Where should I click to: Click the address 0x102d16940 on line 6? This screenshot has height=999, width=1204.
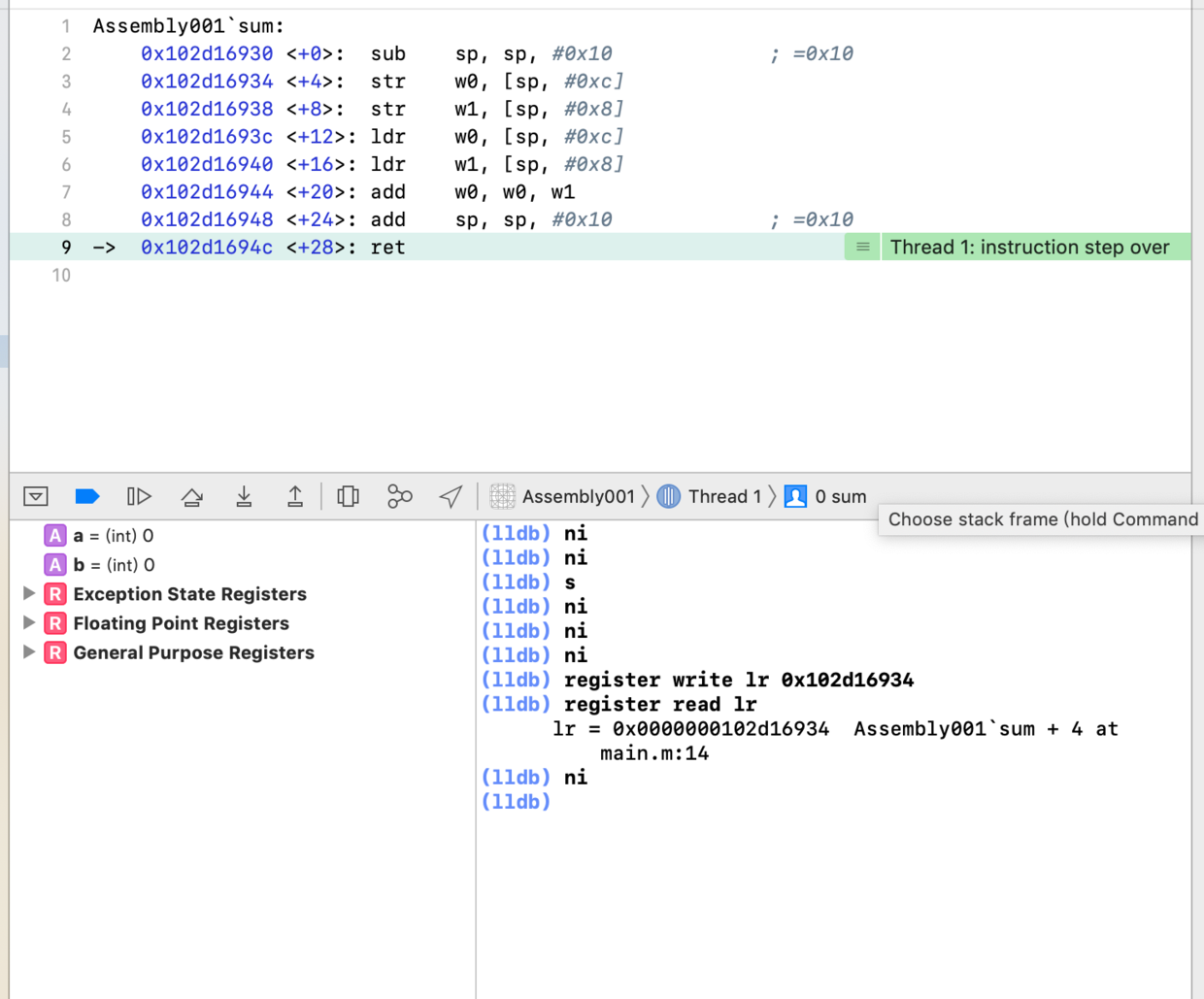pos(207,164)
